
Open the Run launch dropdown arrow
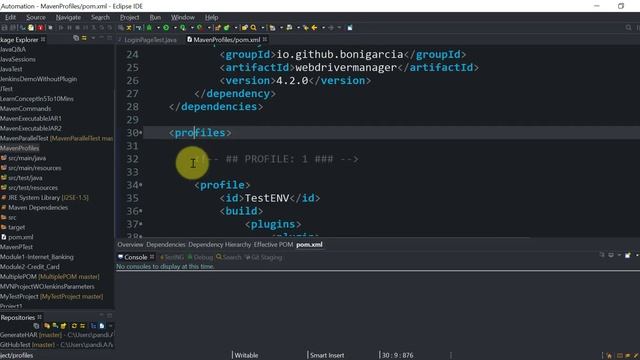point(175,28)
